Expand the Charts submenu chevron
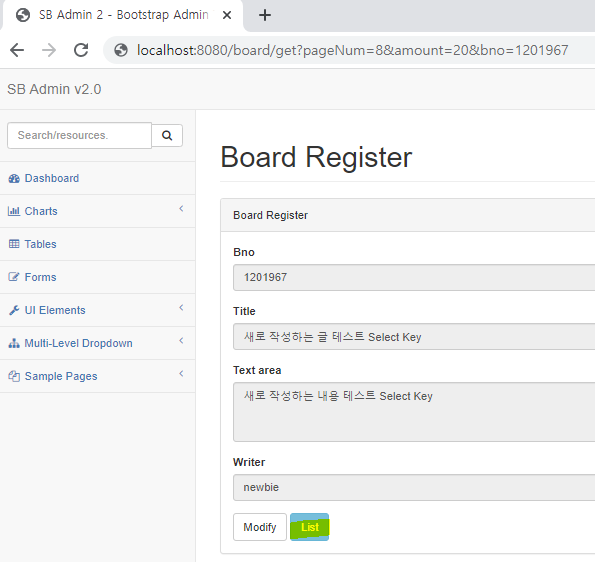Image resolution: width=595 pixels, height=562 pixels. coord(181,209)
